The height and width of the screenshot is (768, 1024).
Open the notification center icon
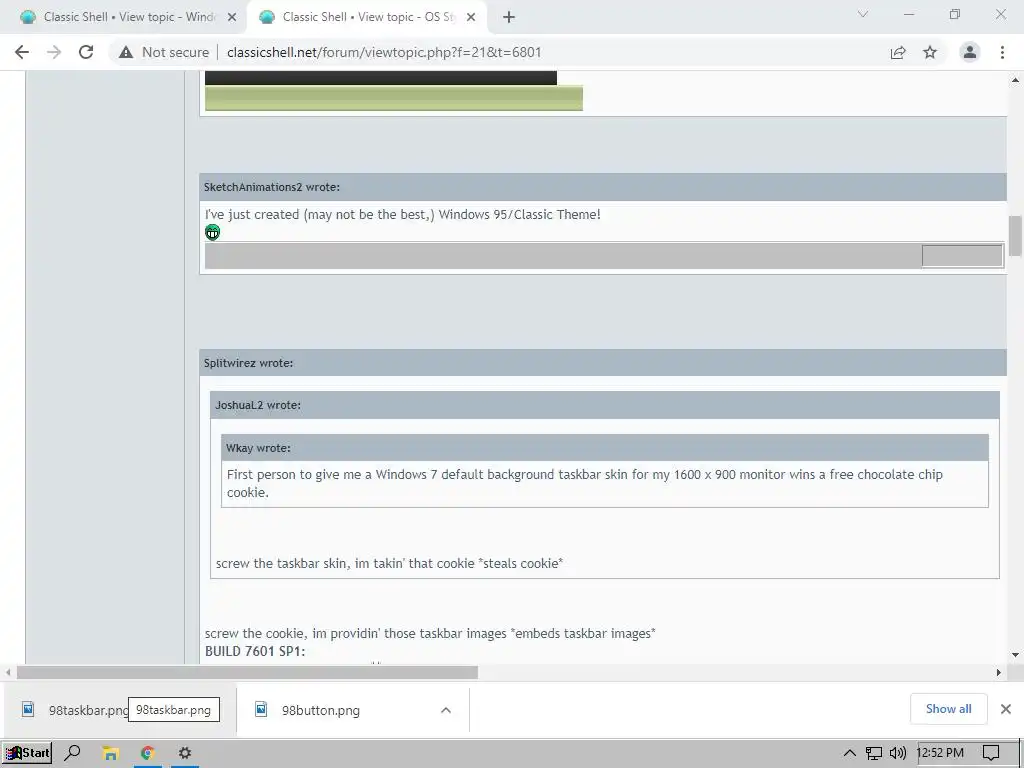[x=991, y=753]
